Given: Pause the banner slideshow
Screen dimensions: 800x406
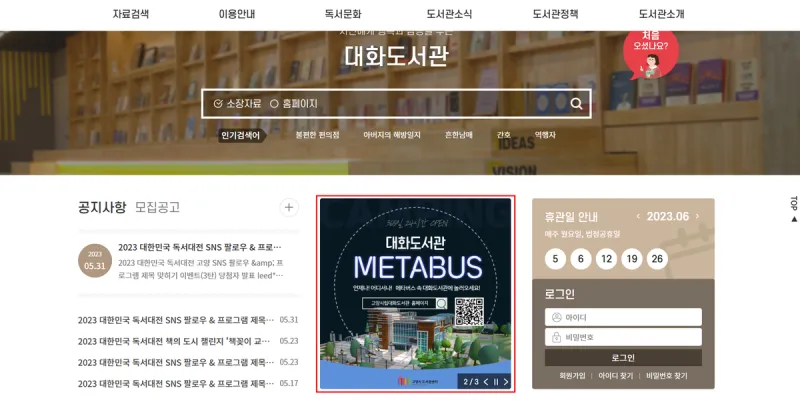Looking at the screenshot, I should click(496, 382).
